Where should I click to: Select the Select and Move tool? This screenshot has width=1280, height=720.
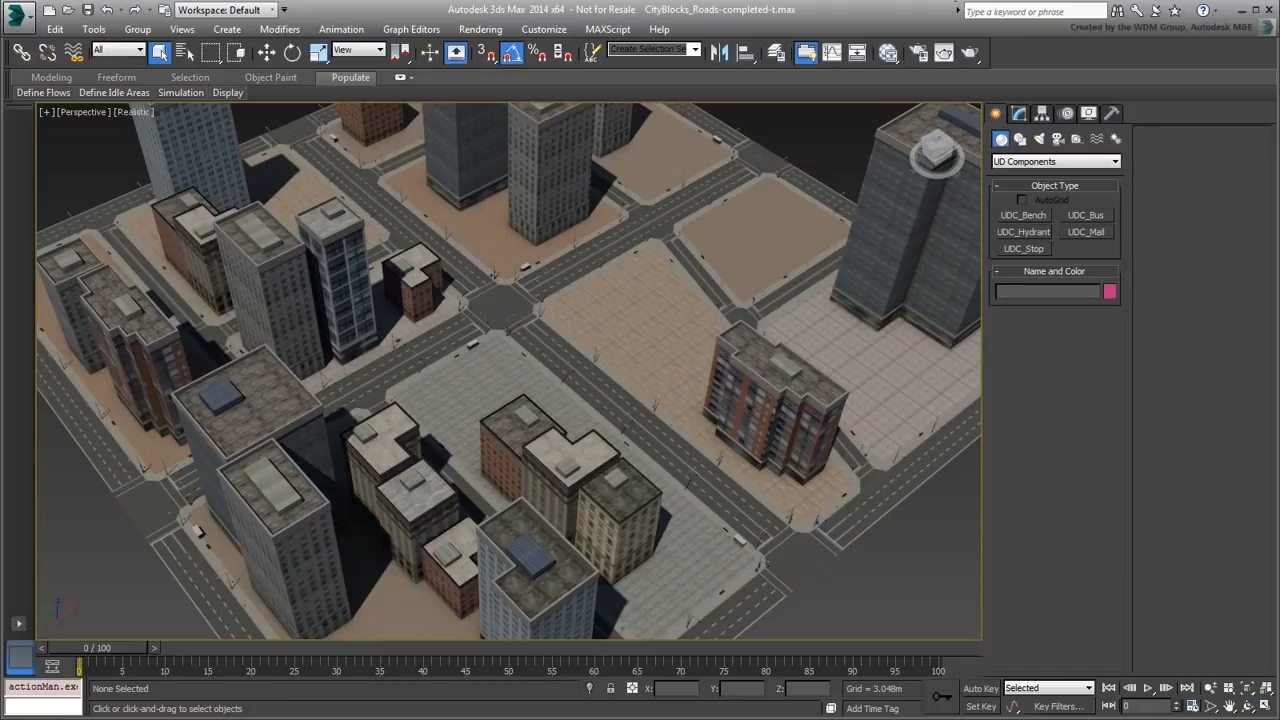[266, 53]
